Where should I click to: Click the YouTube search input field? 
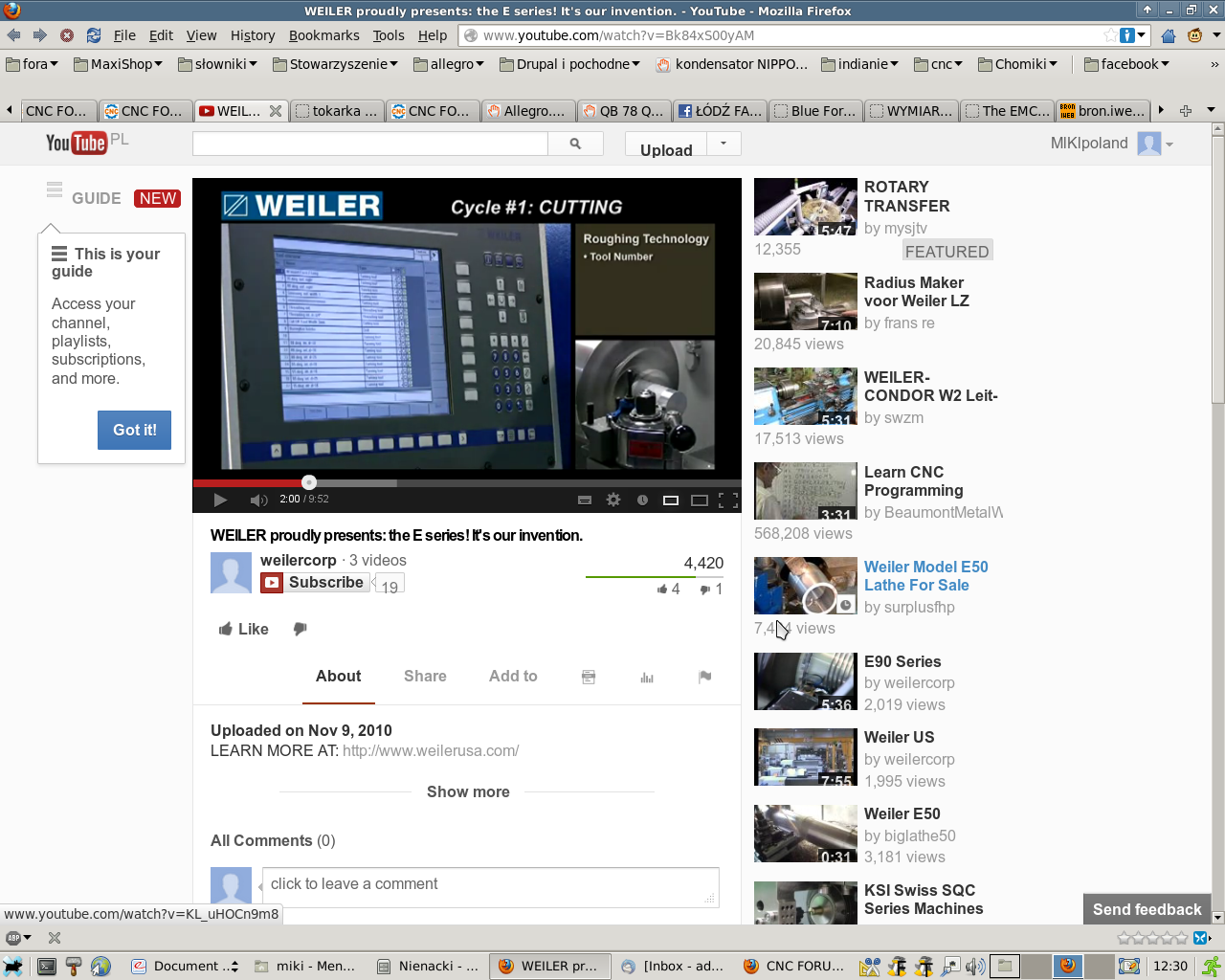point(370,144)
